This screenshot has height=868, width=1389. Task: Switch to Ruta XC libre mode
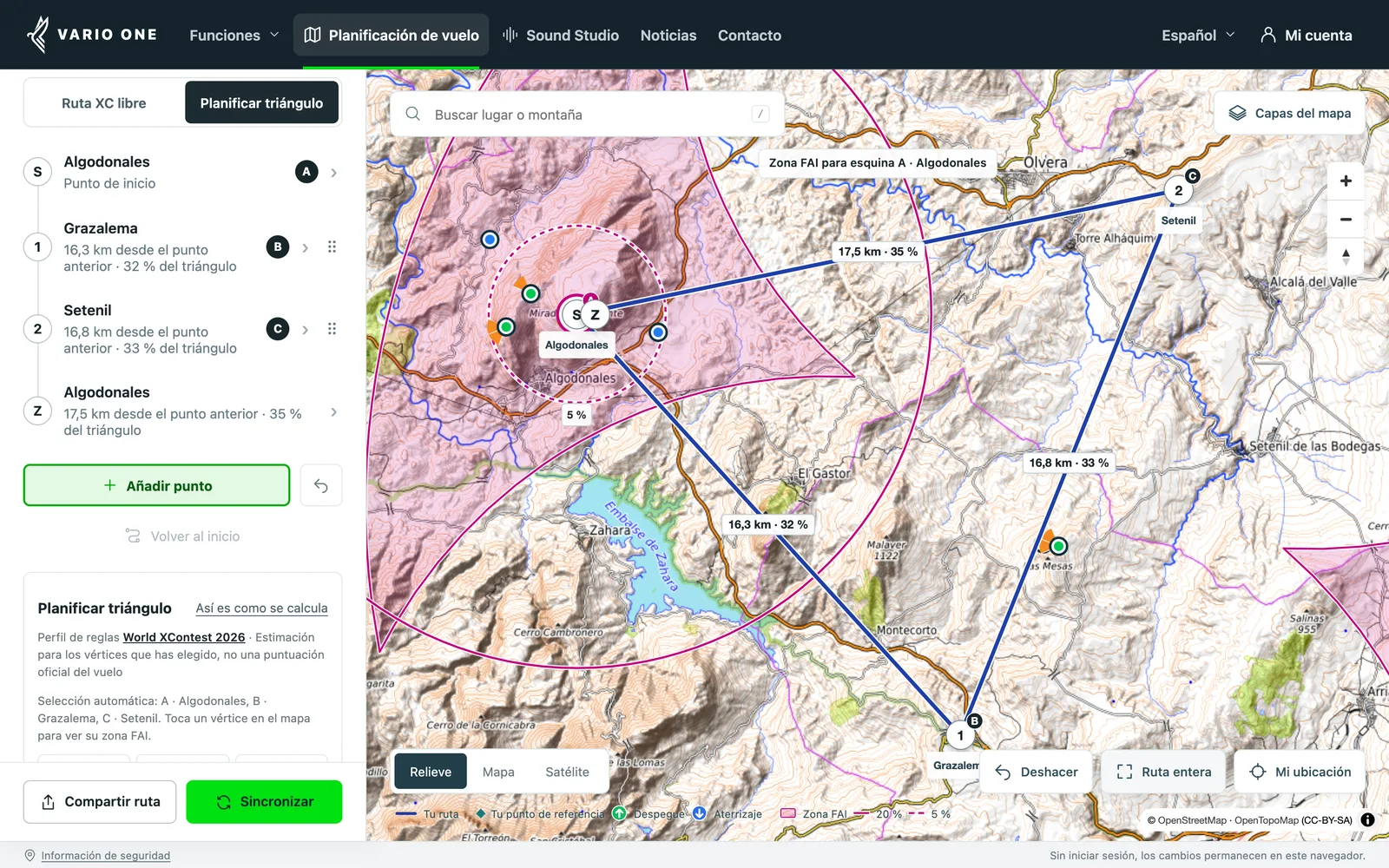[104, 103]
